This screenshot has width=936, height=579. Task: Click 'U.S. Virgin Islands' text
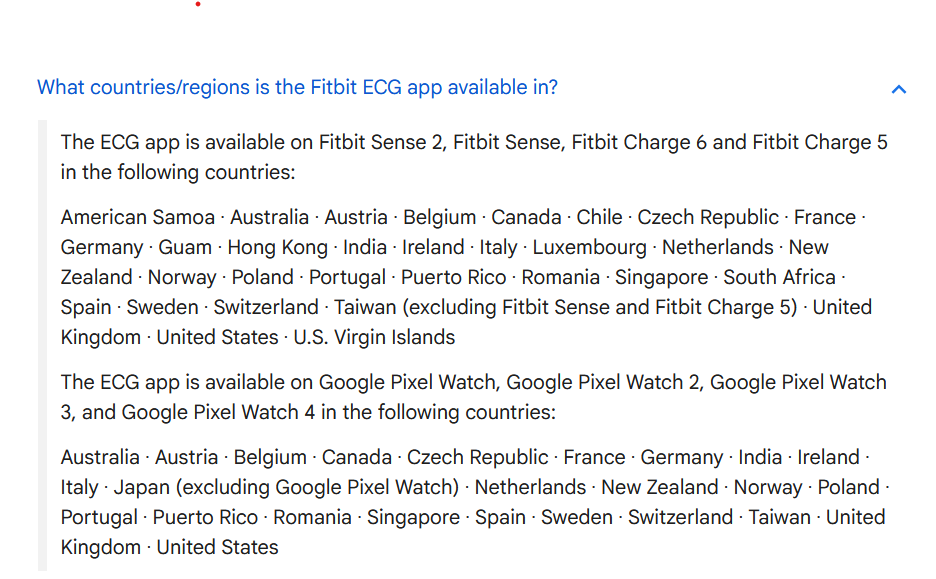point(374,337)
